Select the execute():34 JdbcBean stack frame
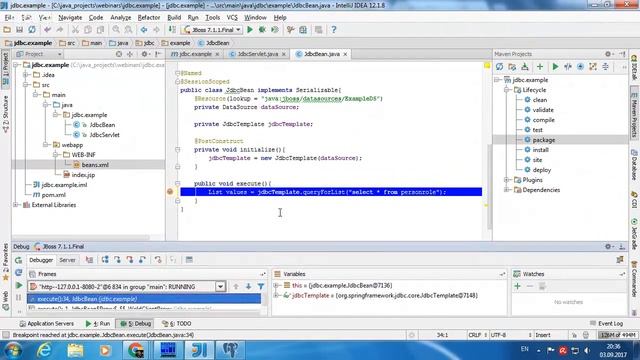640x360 pixels. [144, 299]
